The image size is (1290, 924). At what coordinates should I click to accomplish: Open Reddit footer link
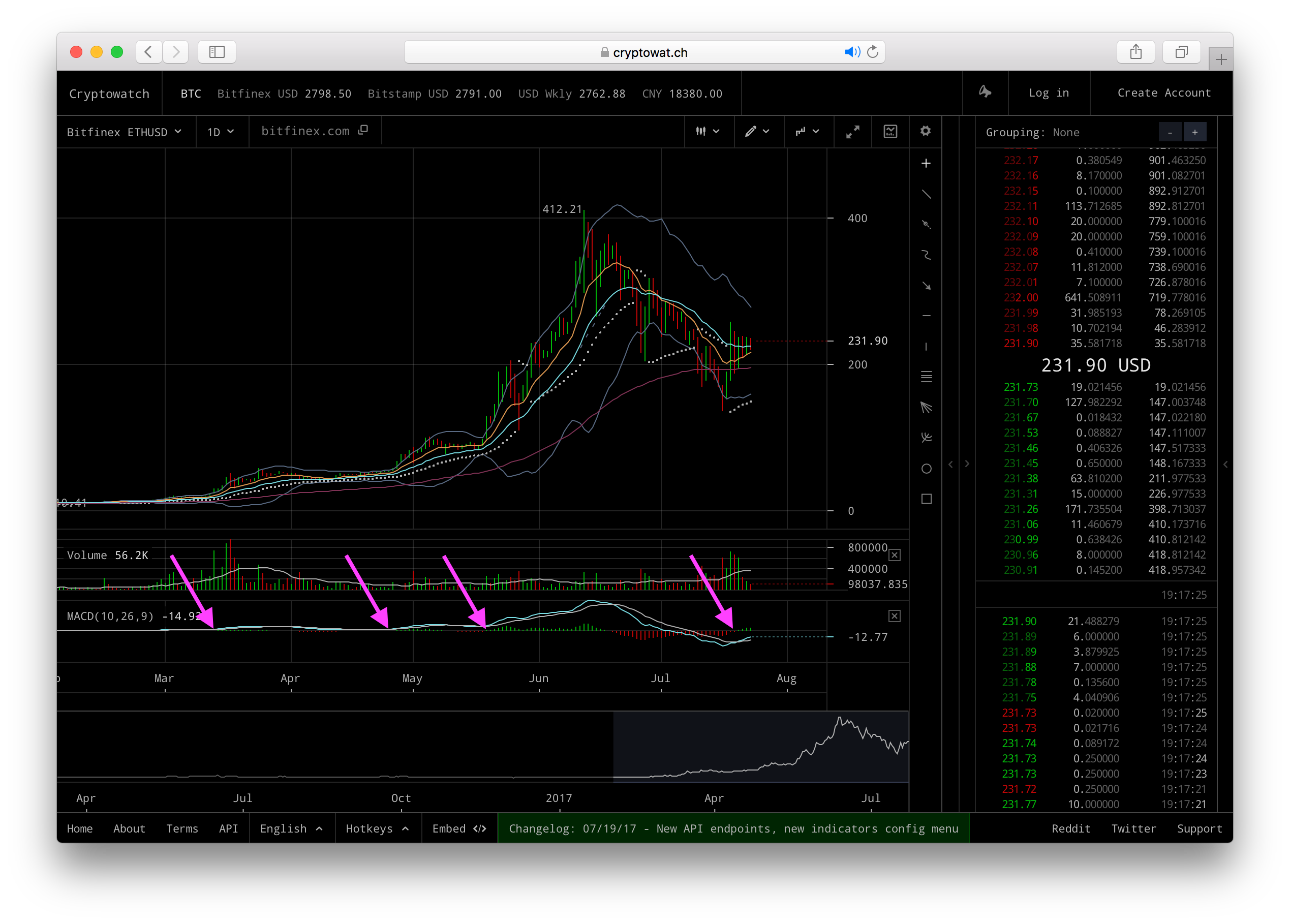(1071, 828)
